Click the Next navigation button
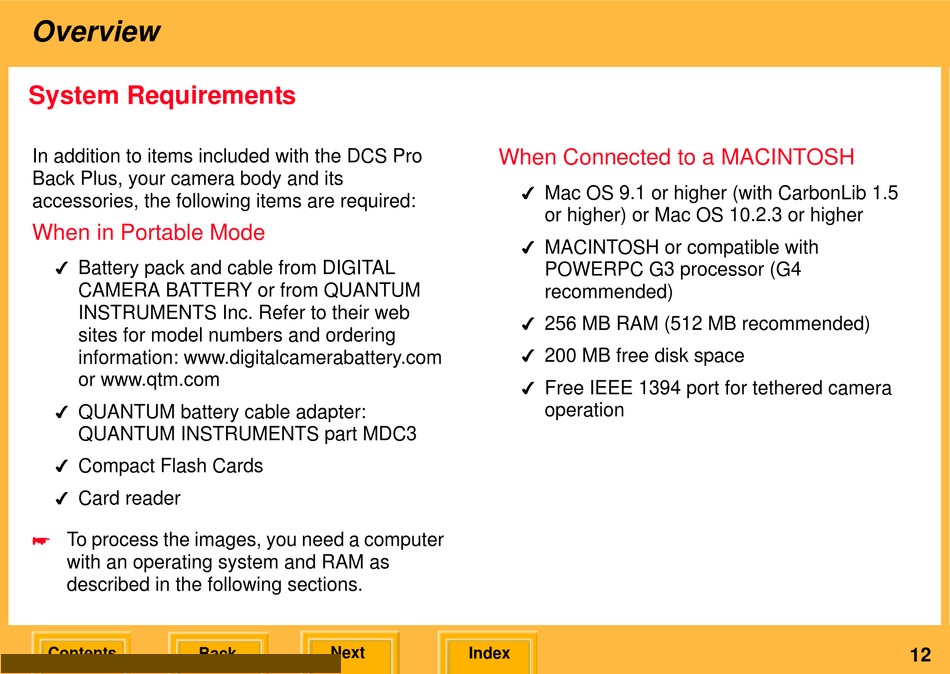Image resolution: width=950 pixels, height=674 pixels. point(348,652)
